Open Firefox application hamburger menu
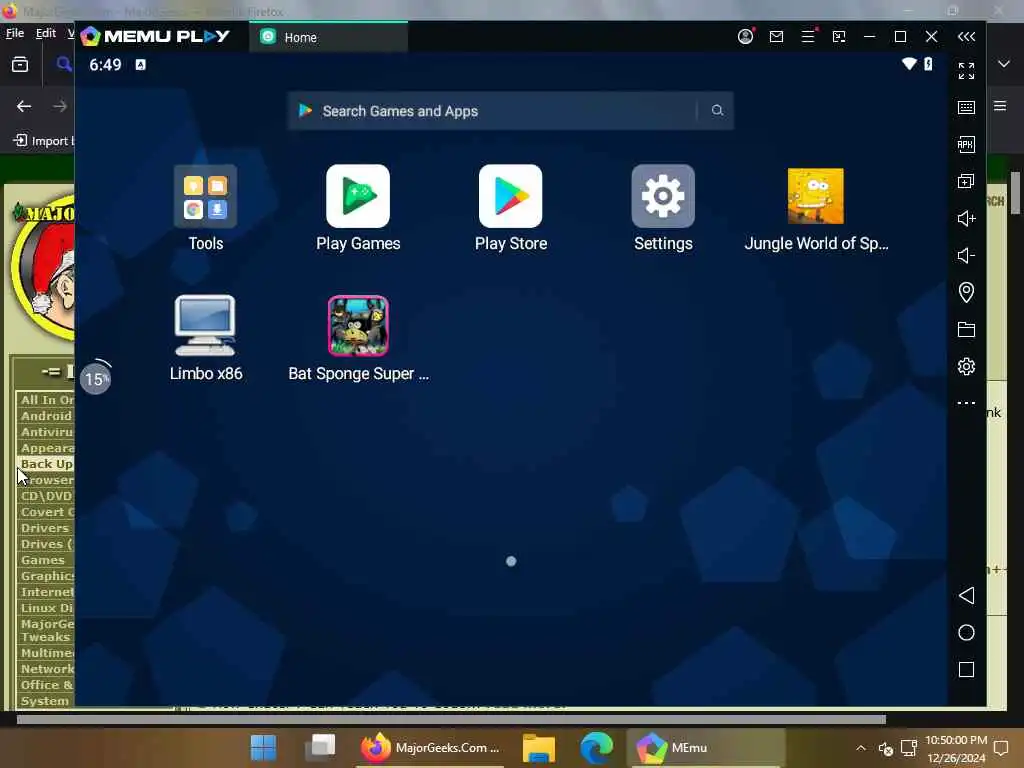Image resolution: width=1024 pixels, height=768 pixels. point(1000,106)
